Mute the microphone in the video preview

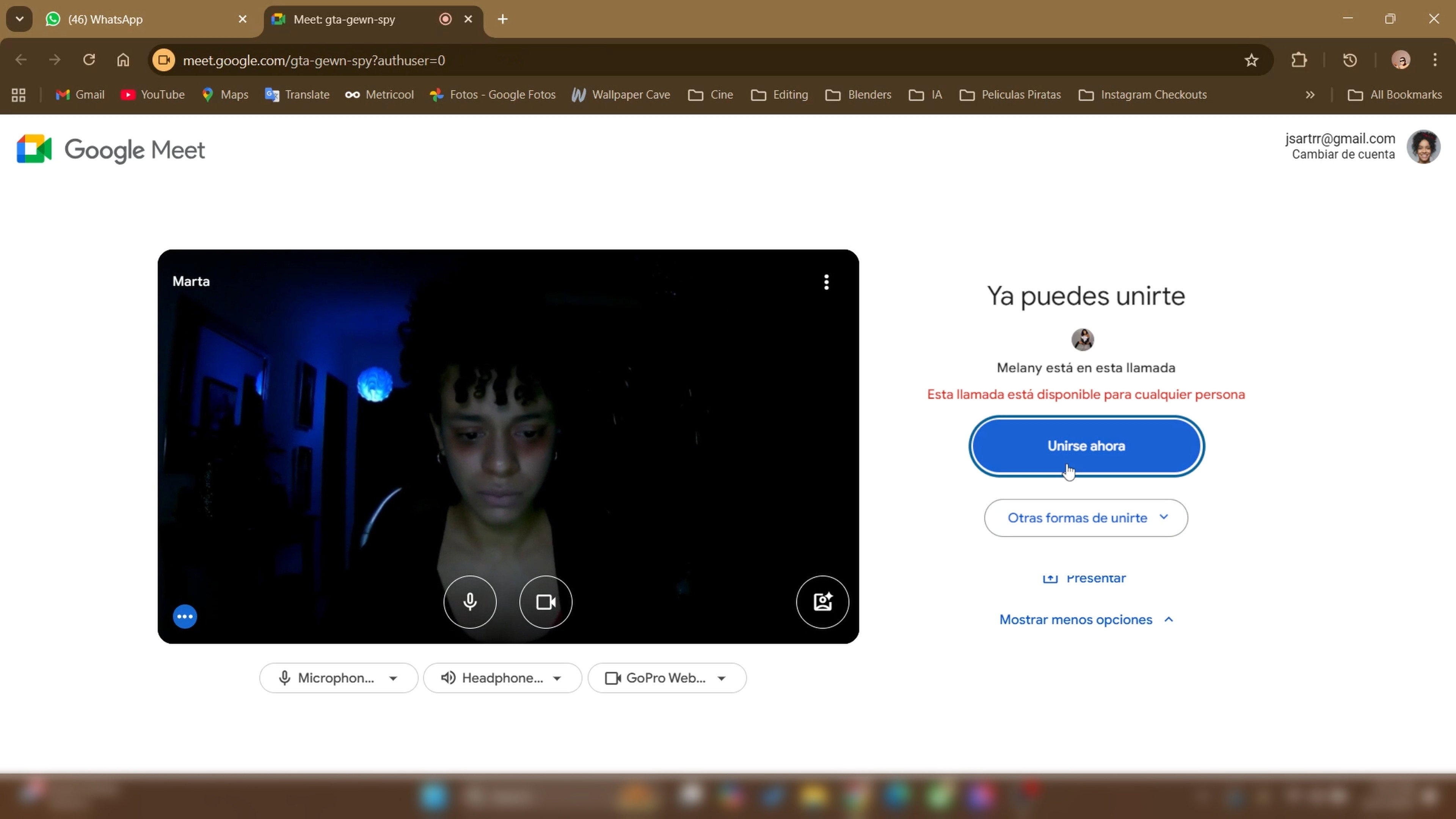coord(470,601)
